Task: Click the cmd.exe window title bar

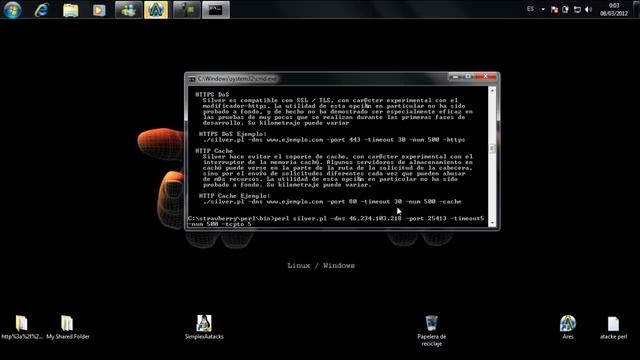Action: [x=318, y=78]
